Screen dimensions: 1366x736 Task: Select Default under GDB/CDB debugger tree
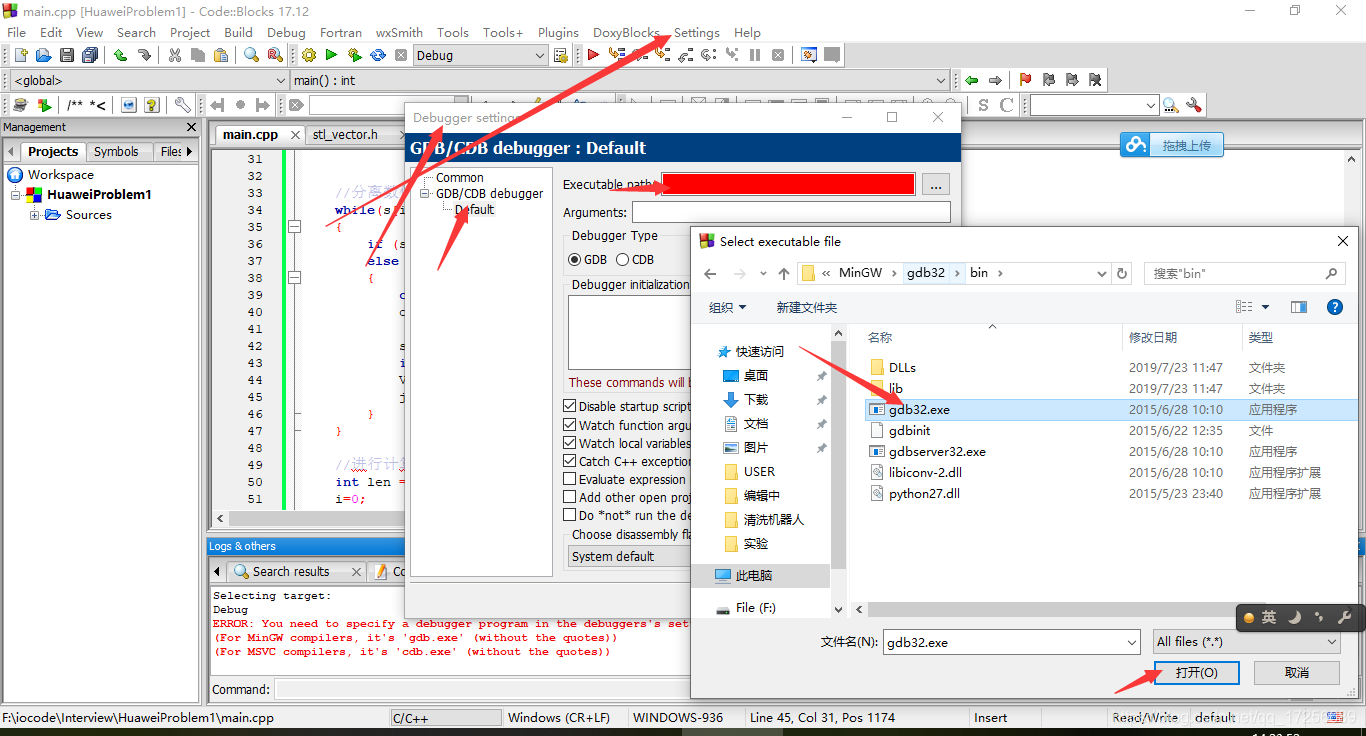(x=474, y=210)
